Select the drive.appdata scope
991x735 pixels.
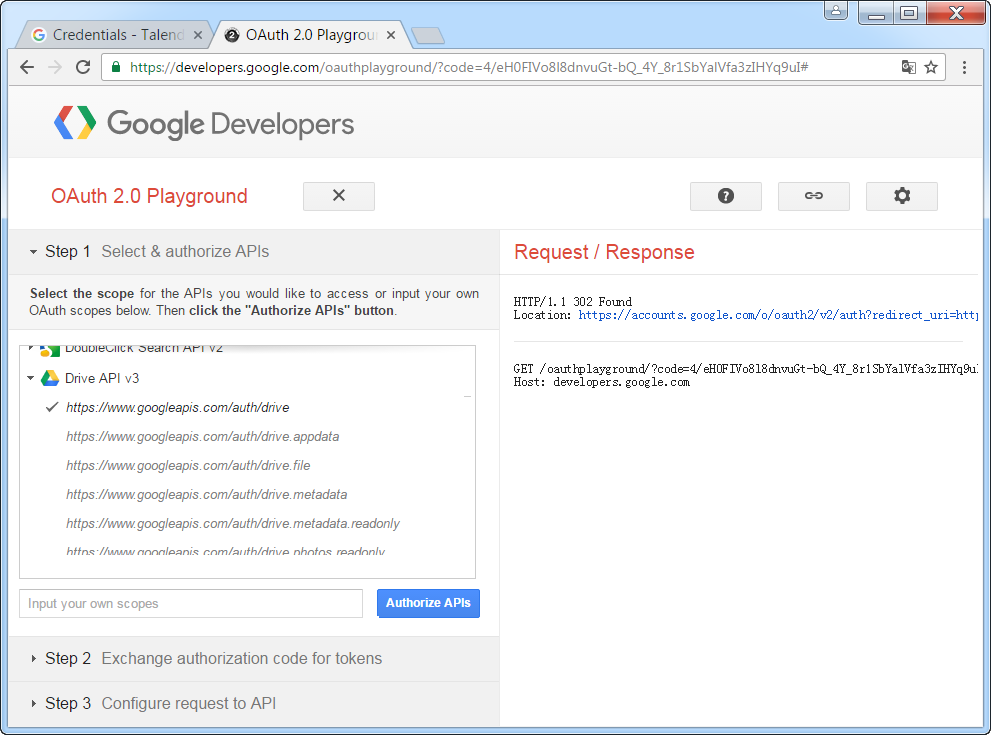pyautogui.click(x=202, y=437)
